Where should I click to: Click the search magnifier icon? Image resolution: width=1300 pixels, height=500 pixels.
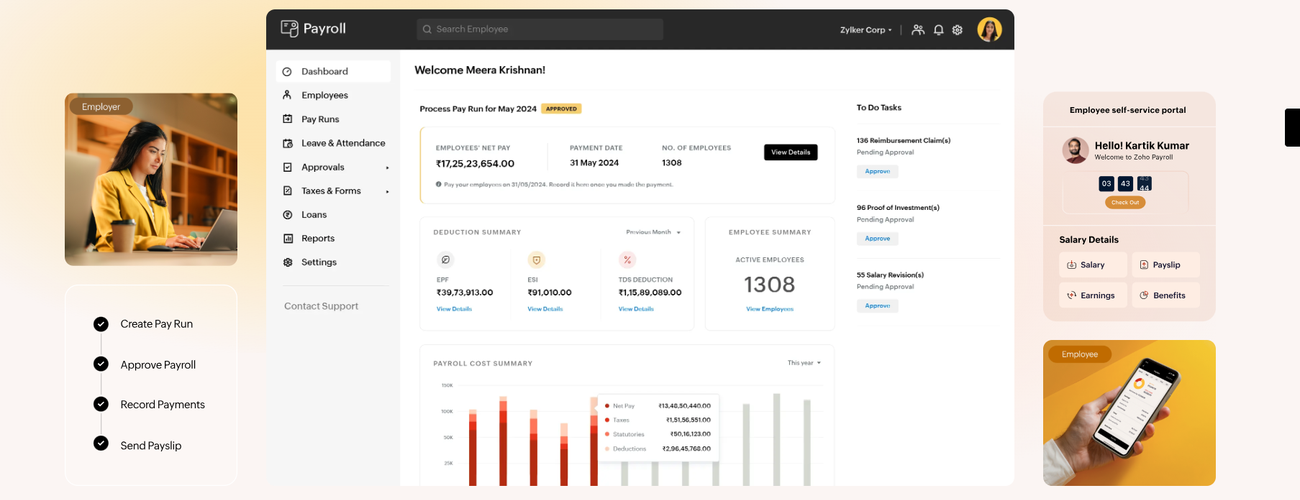tap(427, 30)
